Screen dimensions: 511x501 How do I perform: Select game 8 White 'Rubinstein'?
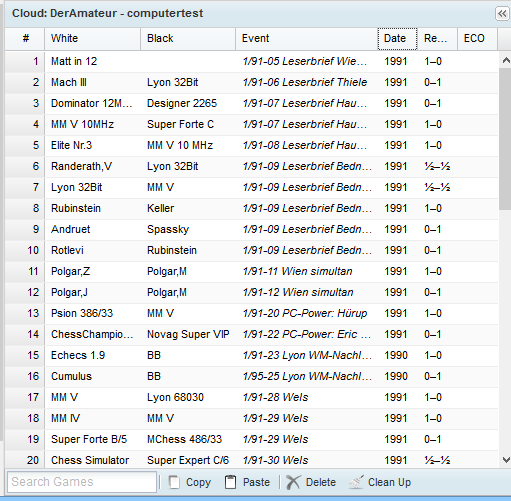[251, 208]
